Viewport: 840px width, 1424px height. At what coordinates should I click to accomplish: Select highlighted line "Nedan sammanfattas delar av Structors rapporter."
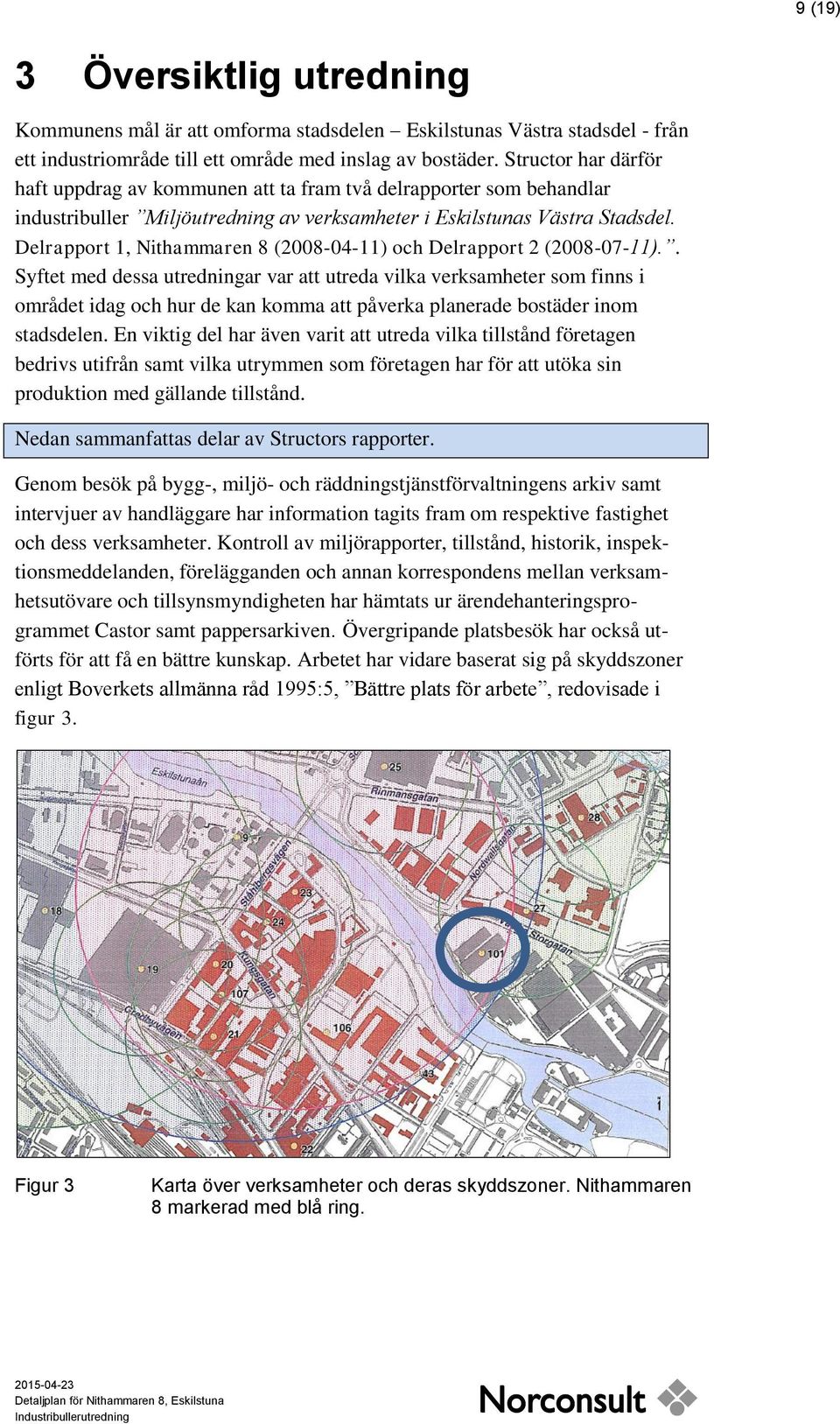pos(355,440)
